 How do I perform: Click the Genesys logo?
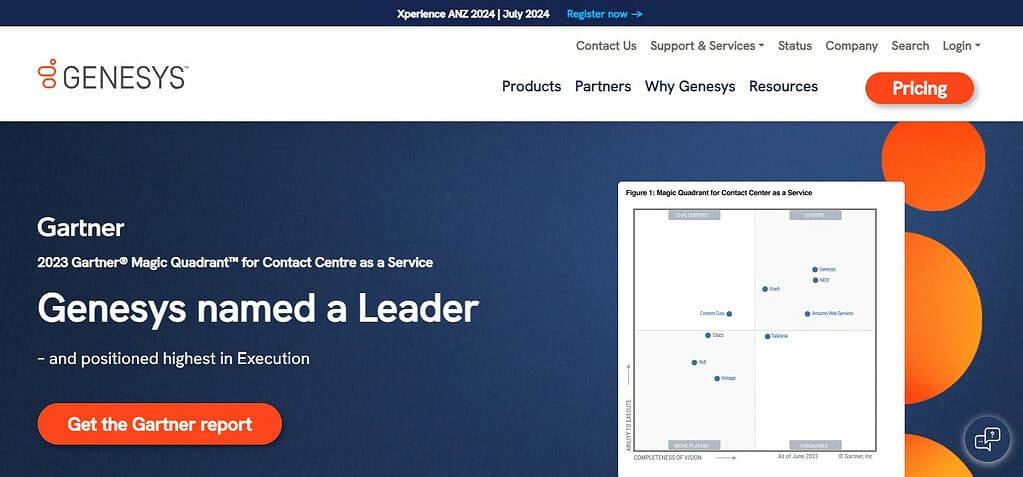(113, 74)
